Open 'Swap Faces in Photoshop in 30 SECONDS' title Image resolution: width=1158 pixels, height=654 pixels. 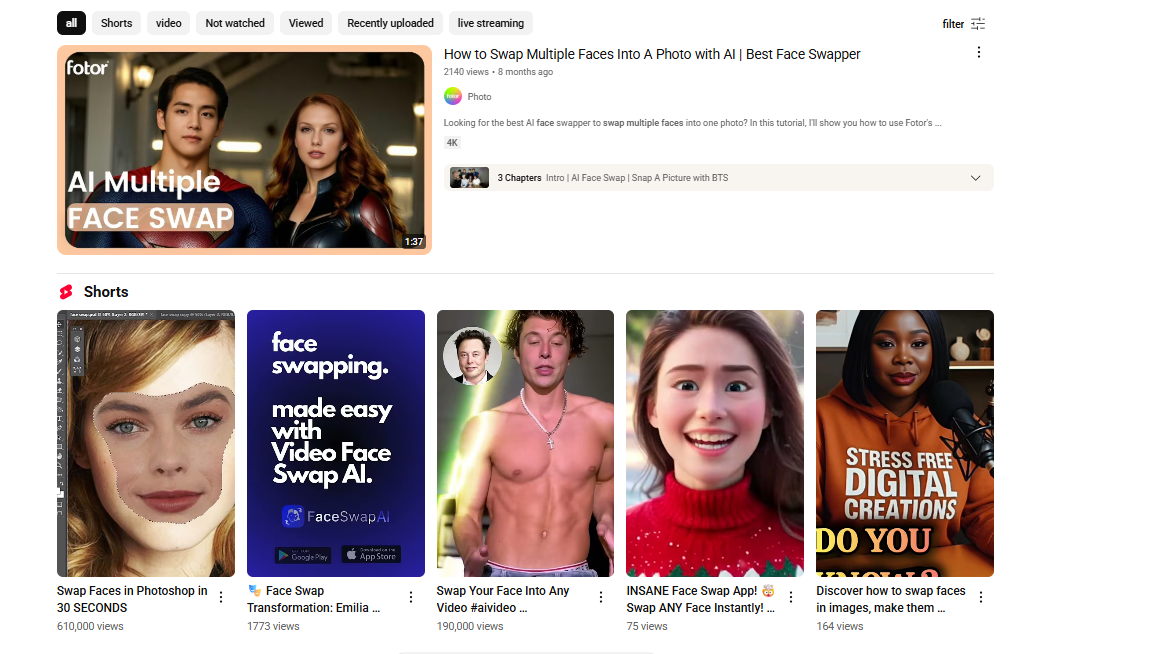pyautogui.click(x=131, y=599)
